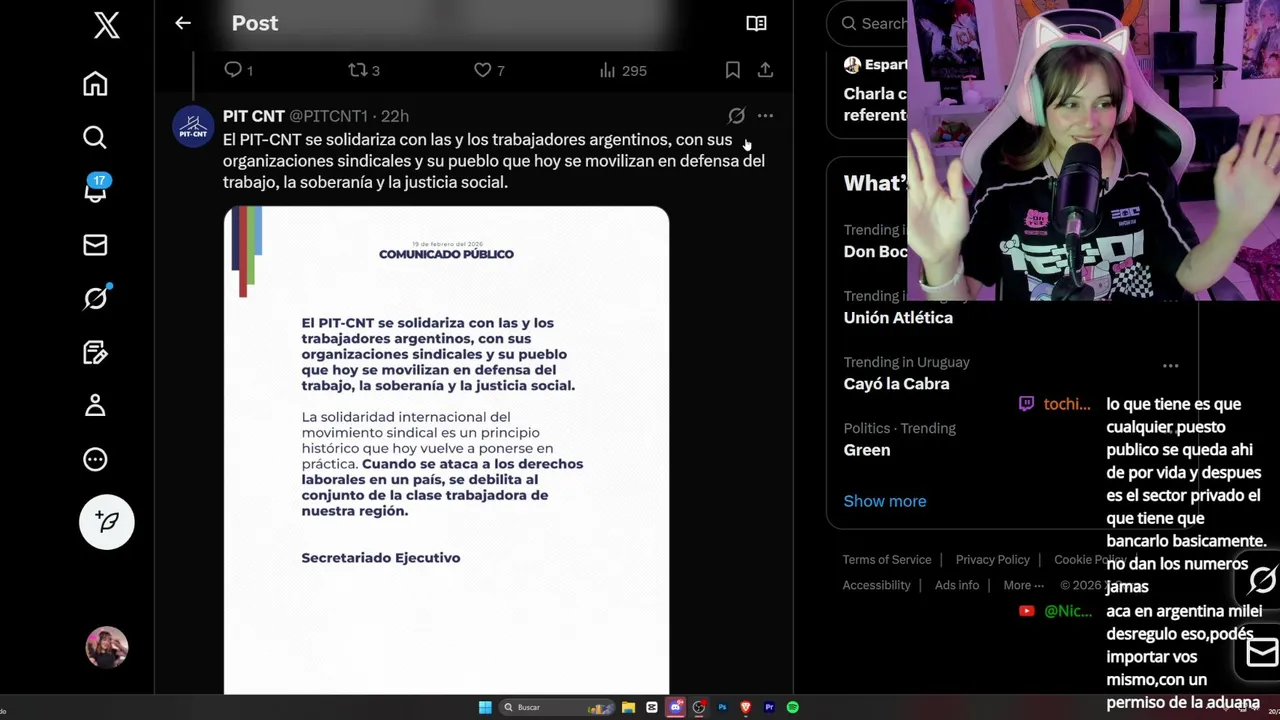Open Messages envelope in the sidebar
The width and height of the screenshot is (1280, 720).
coord(95,245)
